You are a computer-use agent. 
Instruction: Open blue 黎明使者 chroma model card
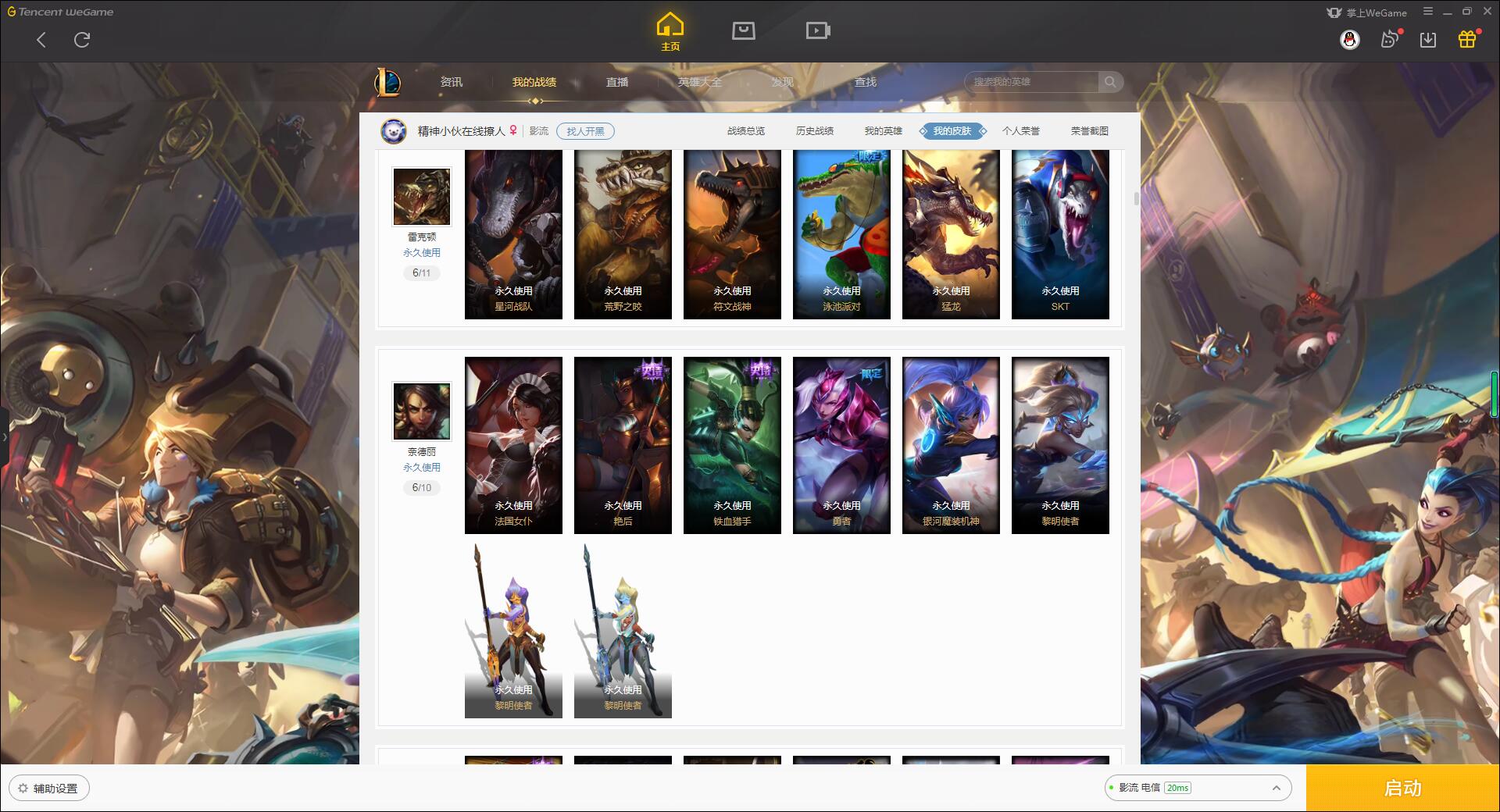coord(623,630)
